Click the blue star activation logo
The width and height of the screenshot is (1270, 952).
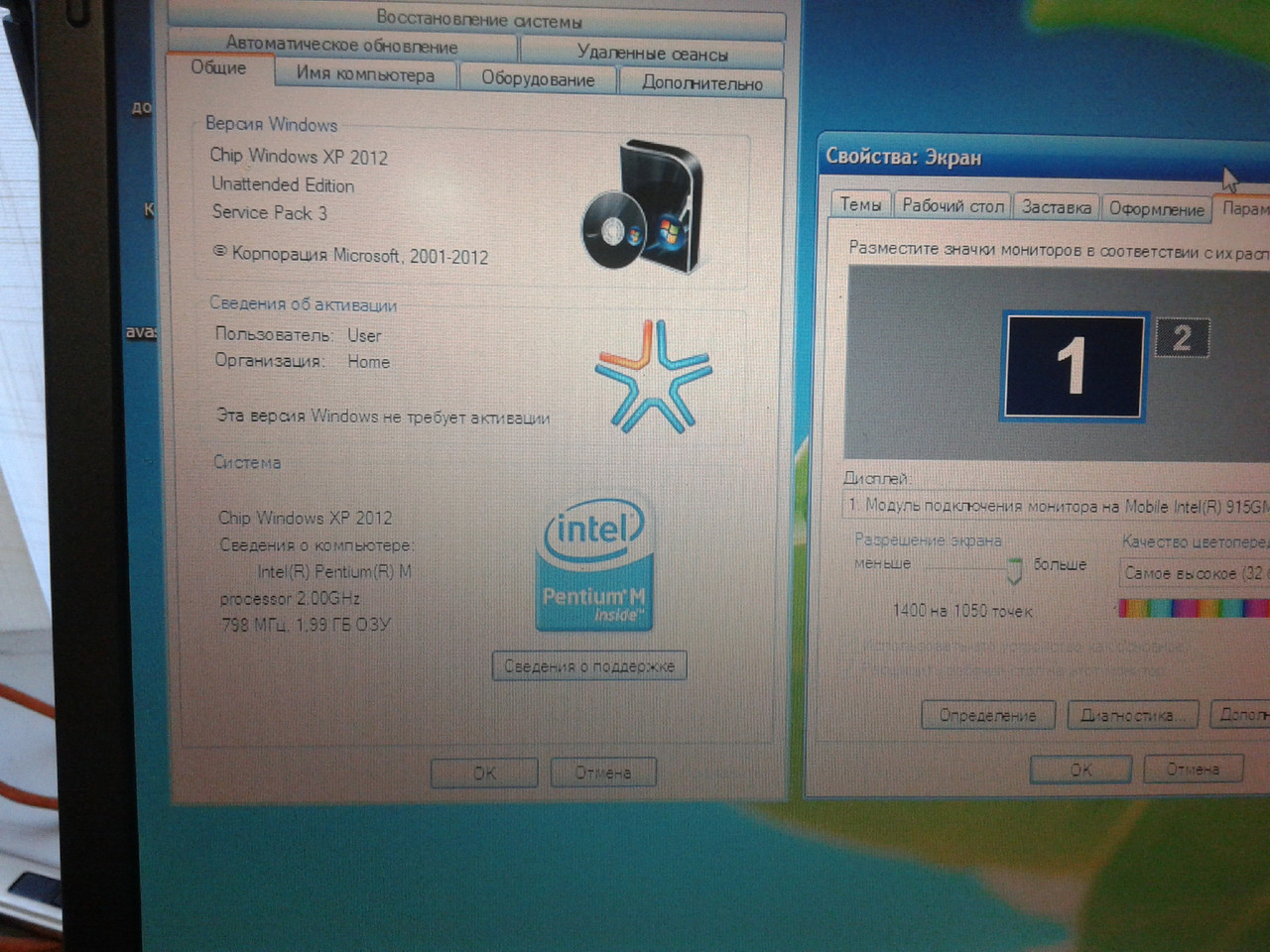pos(653,377)
